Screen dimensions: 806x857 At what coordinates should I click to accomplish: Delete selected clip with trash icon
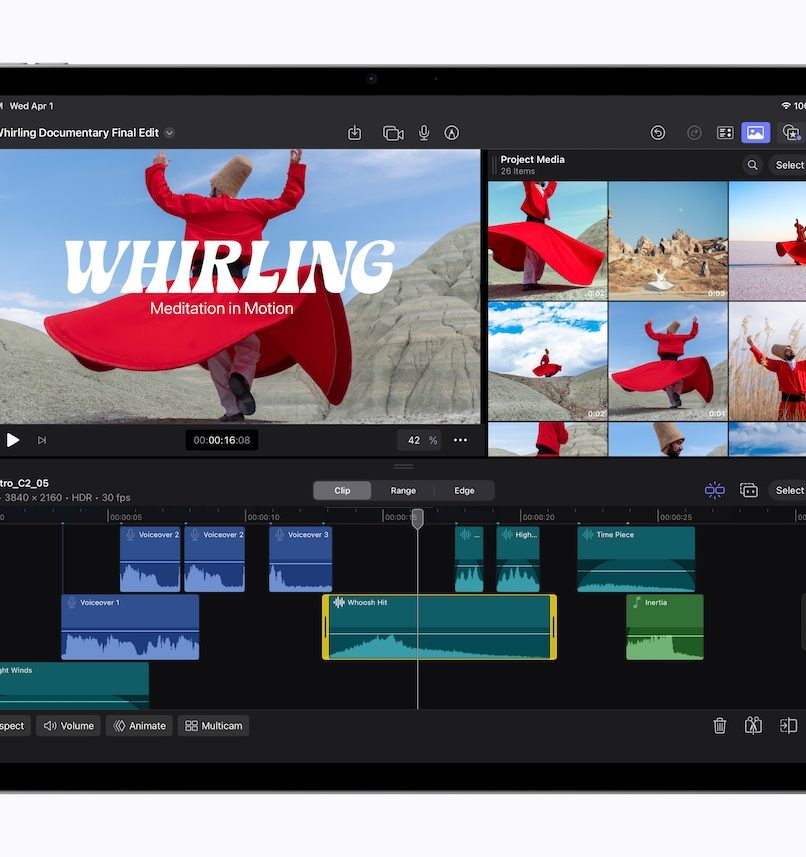tap(719, 726)
